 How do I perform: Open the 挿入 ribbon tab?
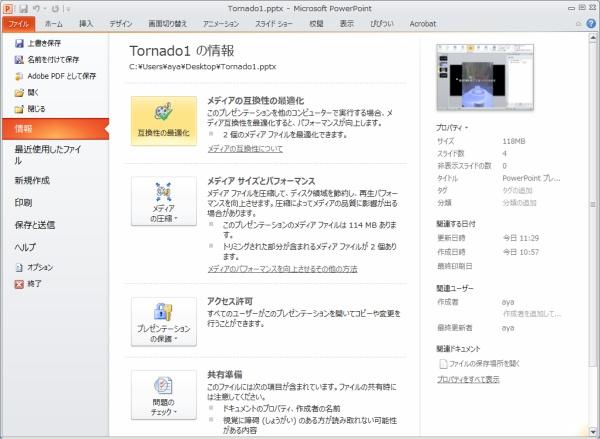(86, 24)
